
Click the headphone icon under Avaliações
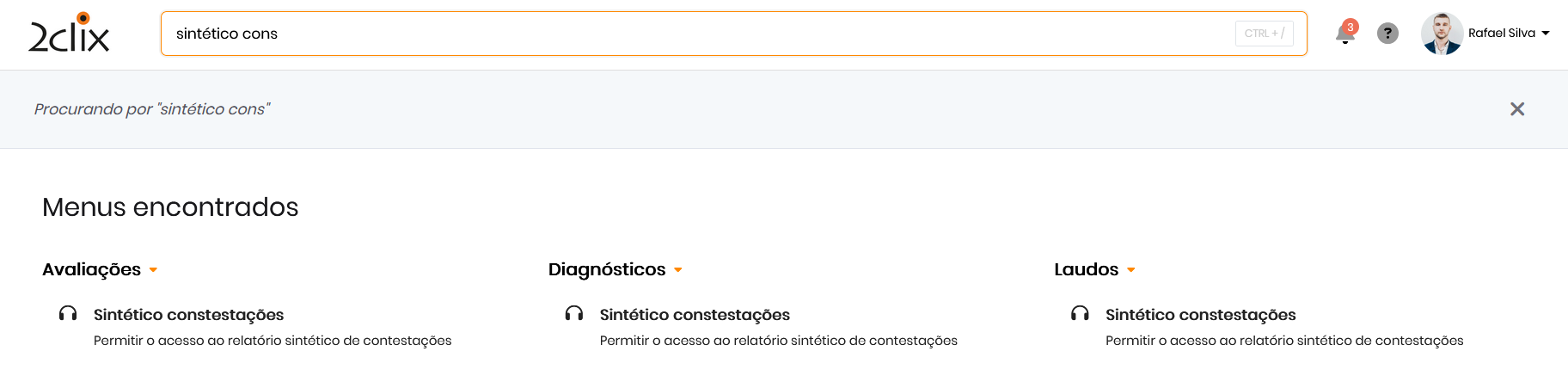68,314
